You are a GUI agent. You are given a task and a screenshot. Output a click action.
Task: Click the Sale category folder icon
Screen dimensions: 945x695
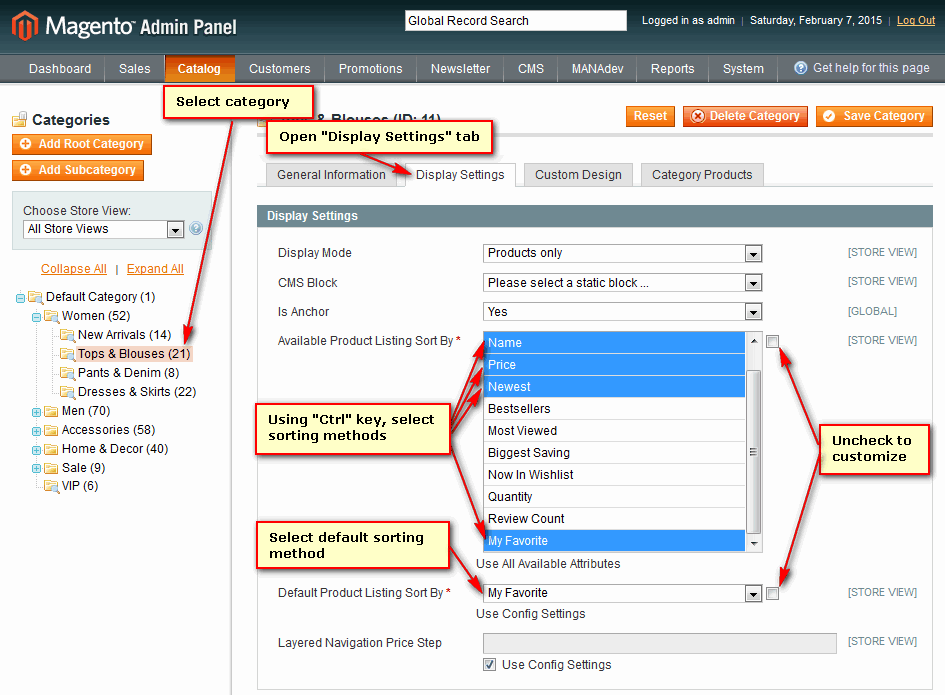point(51,468)
